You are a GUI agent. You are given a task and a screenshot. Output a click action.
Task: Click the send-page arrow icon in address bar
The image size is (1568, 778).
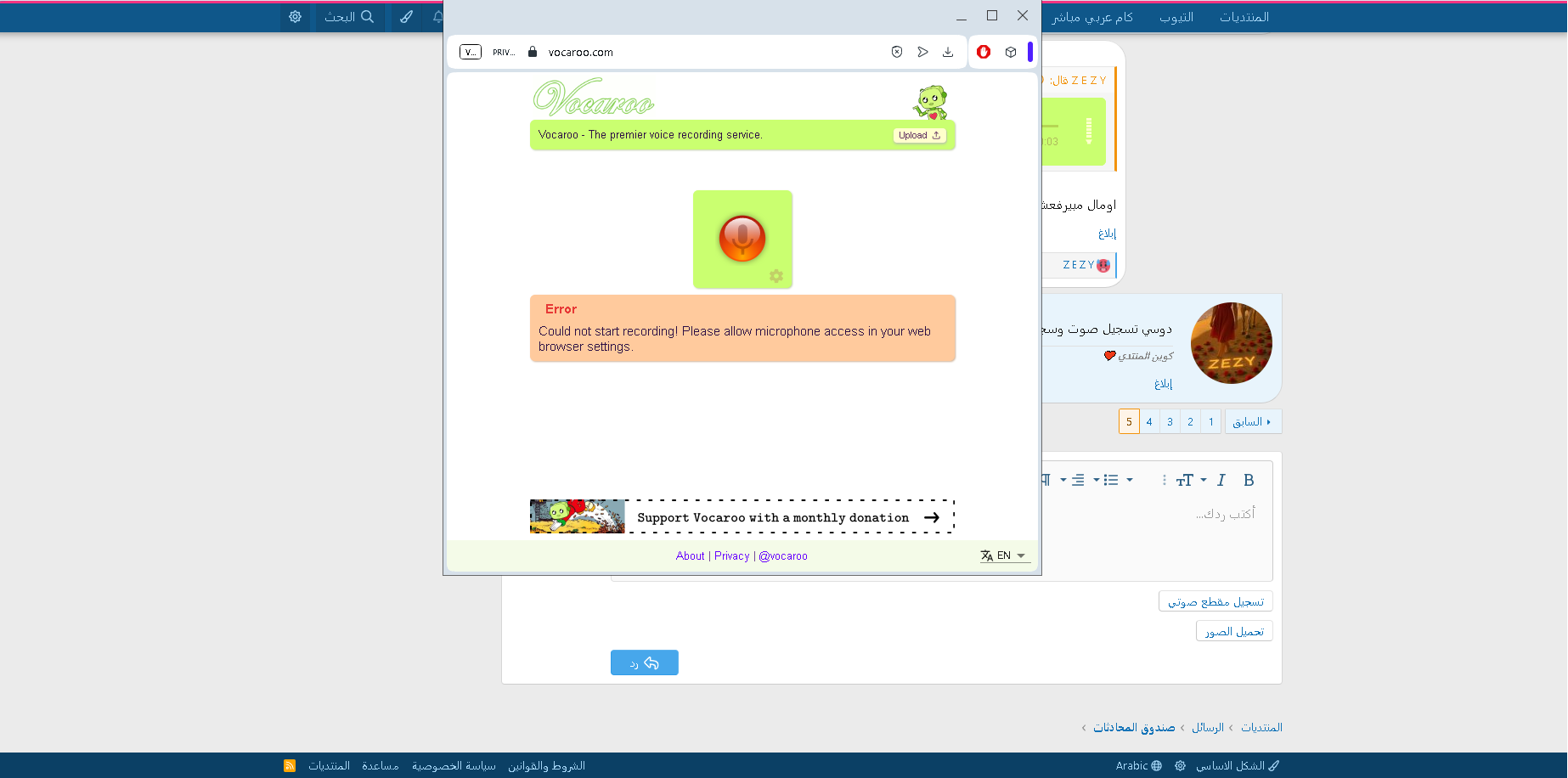[922, 52]
